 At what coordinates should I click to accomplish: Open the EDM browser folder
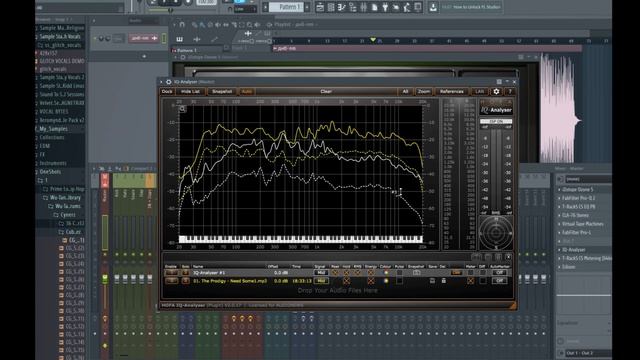[x=45, y=146]
